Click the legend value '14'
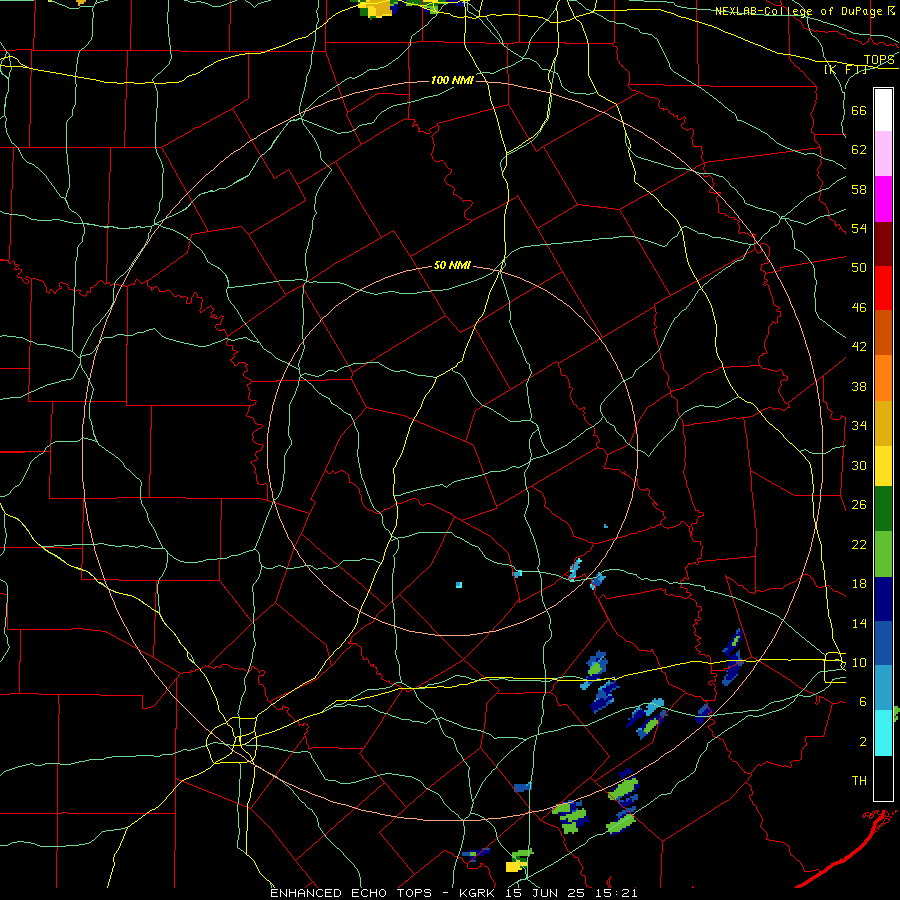900x900 pixels. 859,623
